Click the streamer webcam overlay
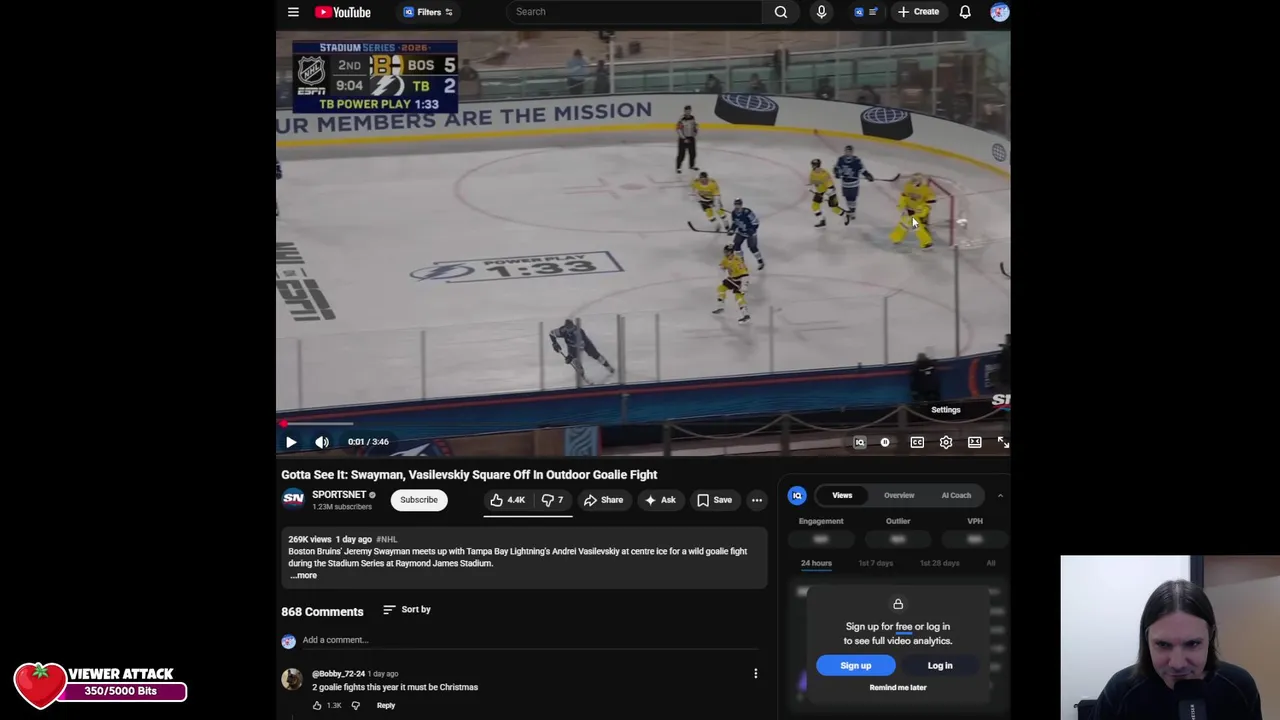Screen dimensions: 1280x720 (x=1170, y=638)
